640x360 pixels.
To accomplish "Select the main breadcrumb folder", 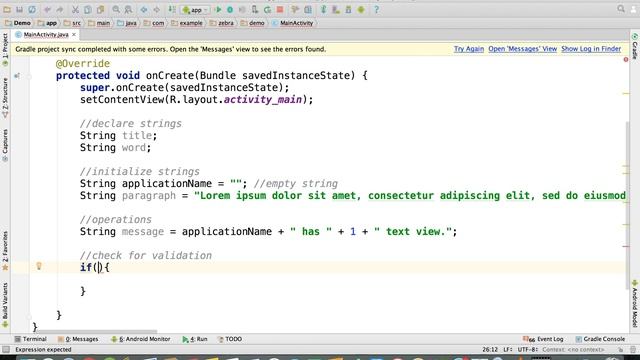I will click(99, 23).
